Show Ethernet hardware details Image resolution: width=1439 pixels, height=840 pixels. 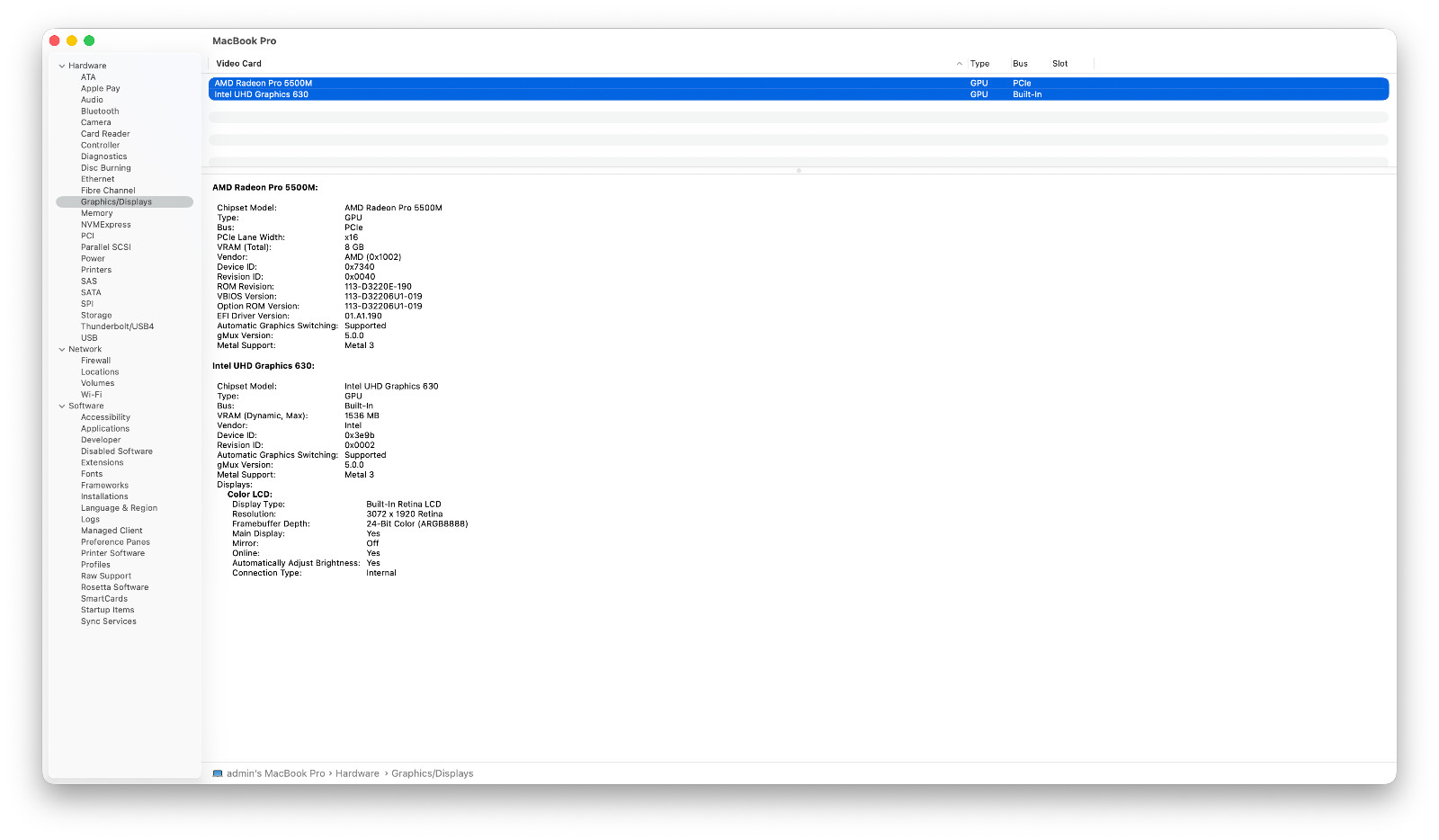click(x=98, y=179)
